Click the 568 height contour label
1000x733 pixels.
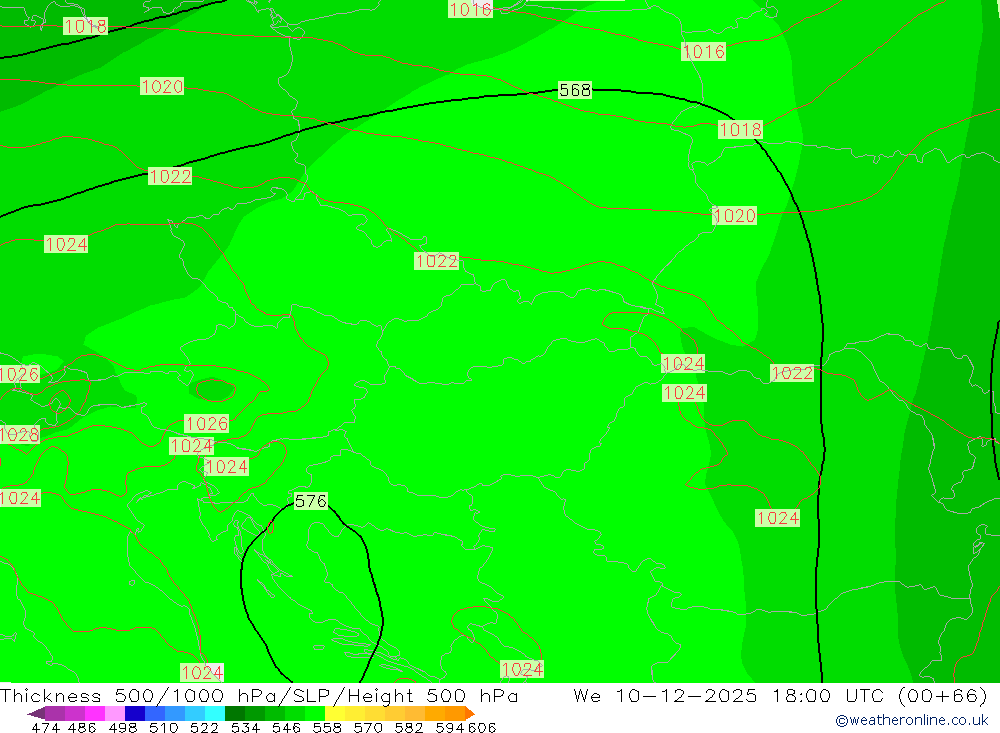click(575, 90)
